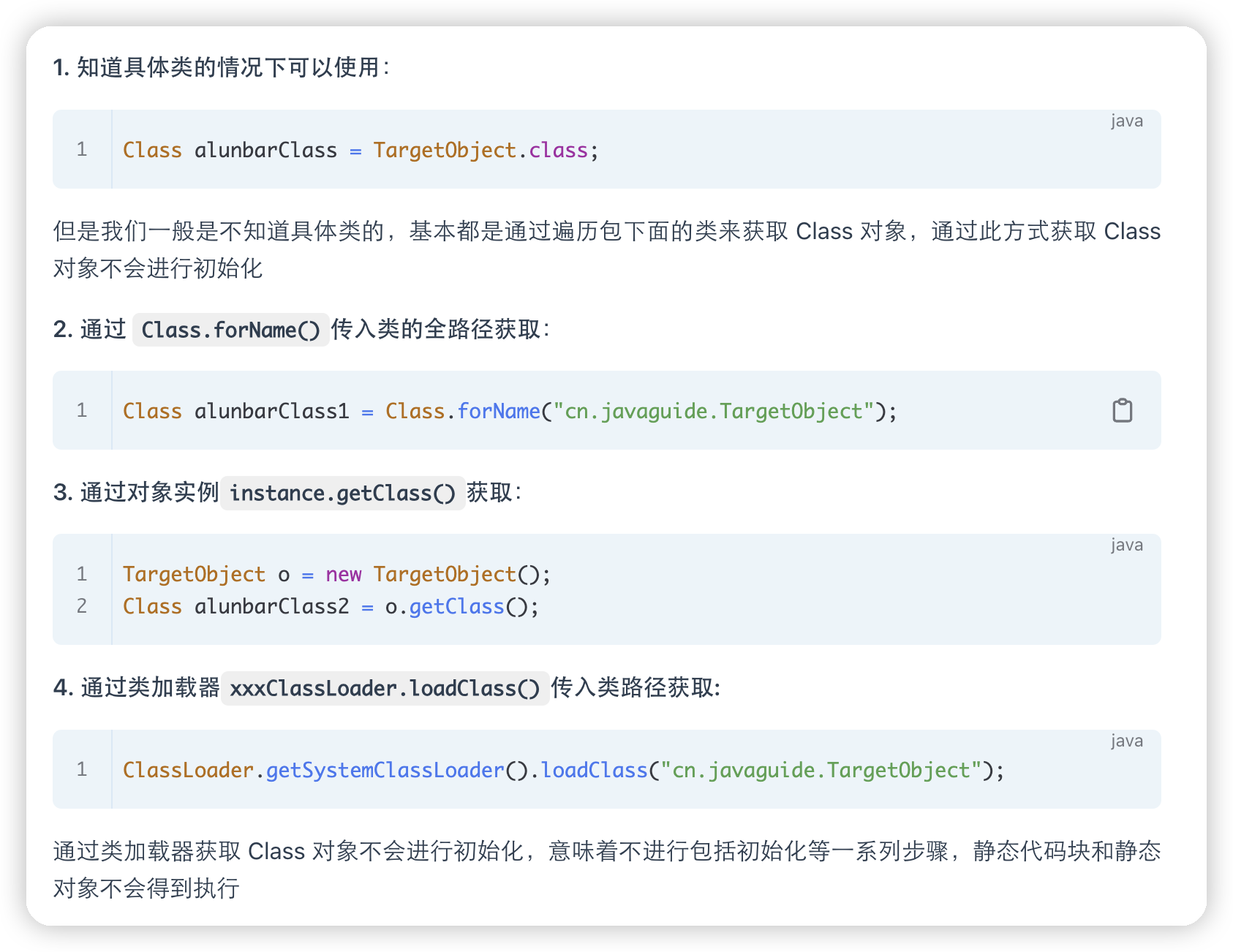Image resolution: width=1233 pixels, height=952 pixels.
Task: Click line number 1 of the Class.forName code block
Action: click(82, 411)
